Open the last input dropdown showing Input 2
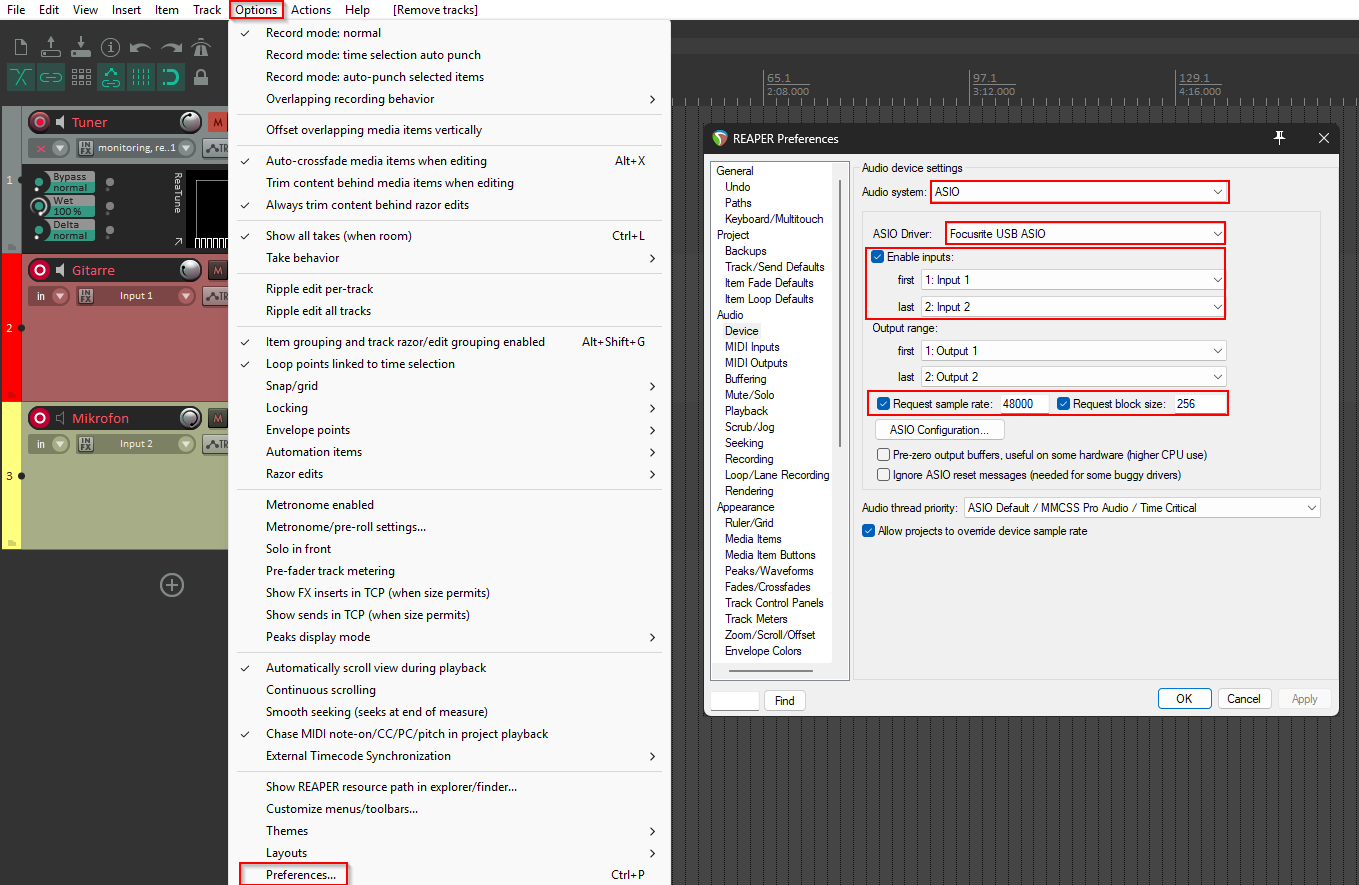 1073,307
